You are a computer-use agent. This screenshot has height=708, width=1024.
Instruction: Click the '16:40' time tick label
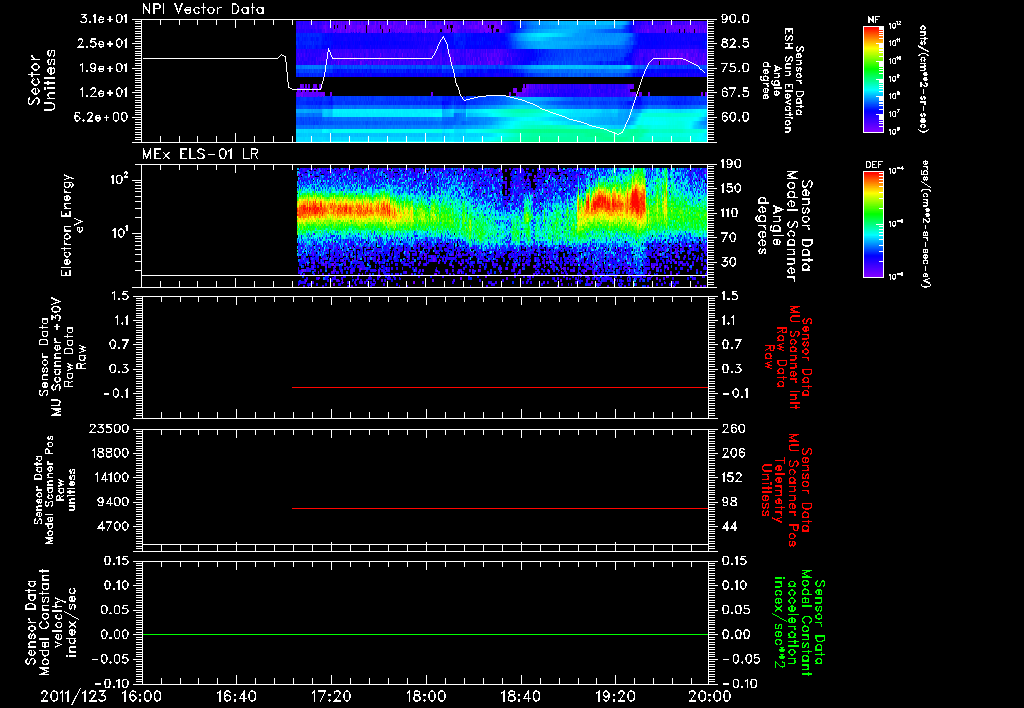pos(236,696)
